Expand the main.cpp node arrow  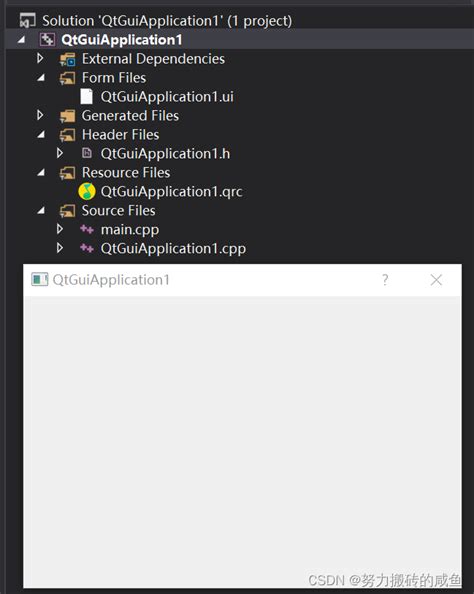(x=59, y=229)
